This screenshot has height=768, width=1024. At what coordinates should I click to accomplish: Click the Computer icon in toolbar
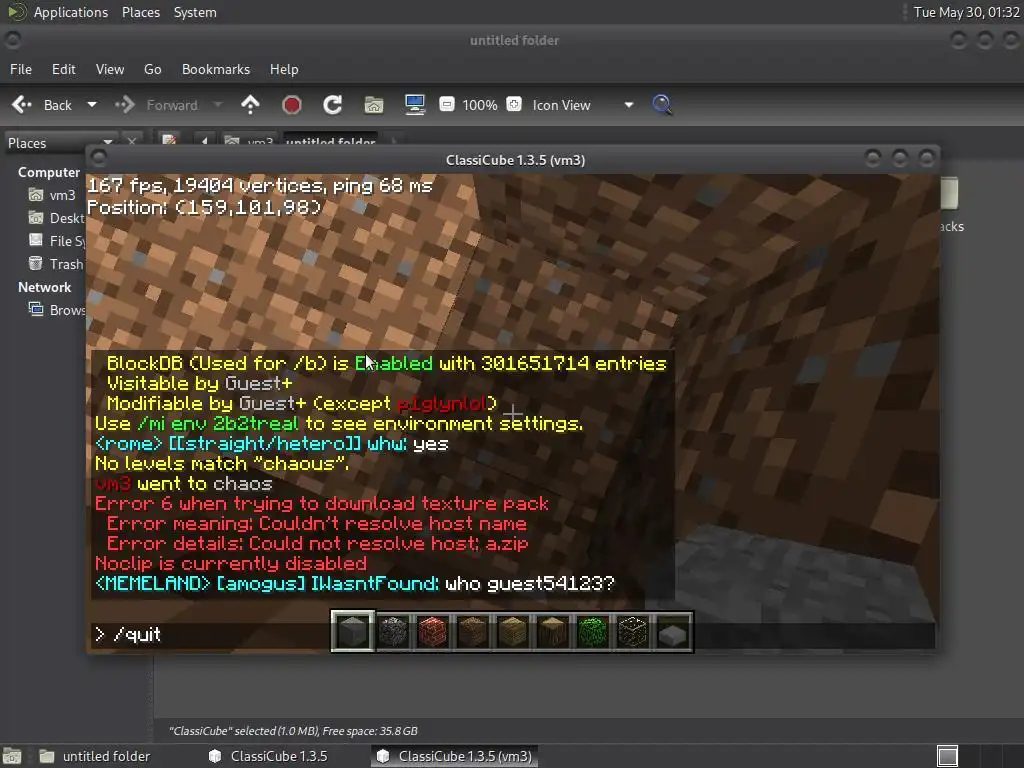point(415,104)
